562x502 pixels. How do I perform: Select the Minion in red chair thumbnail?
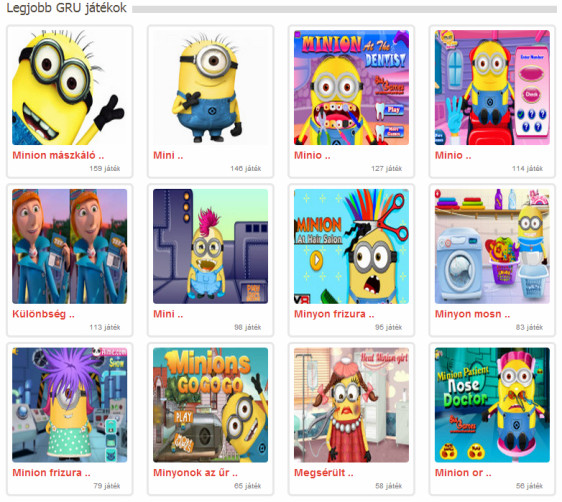[x=492, y=87]
